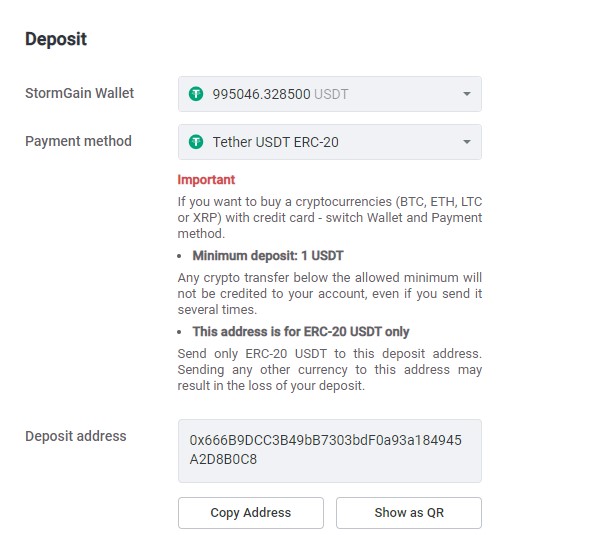Click the Send only ERC-20 USDT paragraph
Image resolution: width=605 pixels, height=535 pixels.
(329, 369)
